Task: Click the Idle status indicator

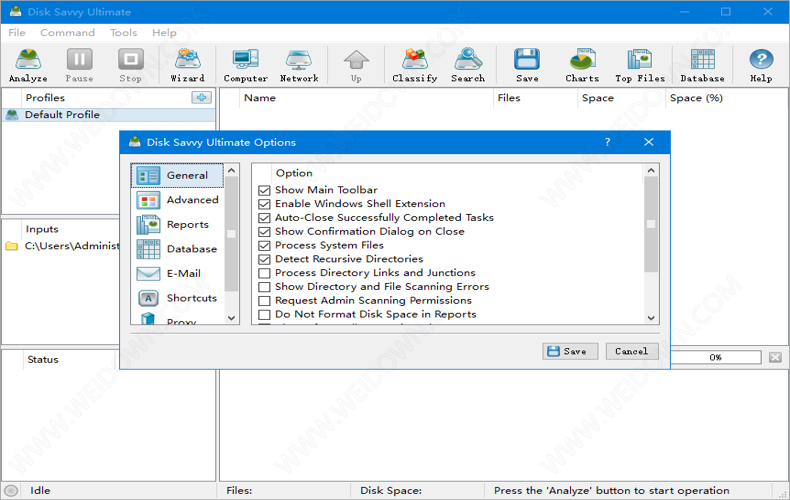Action: tap(11, 490)
